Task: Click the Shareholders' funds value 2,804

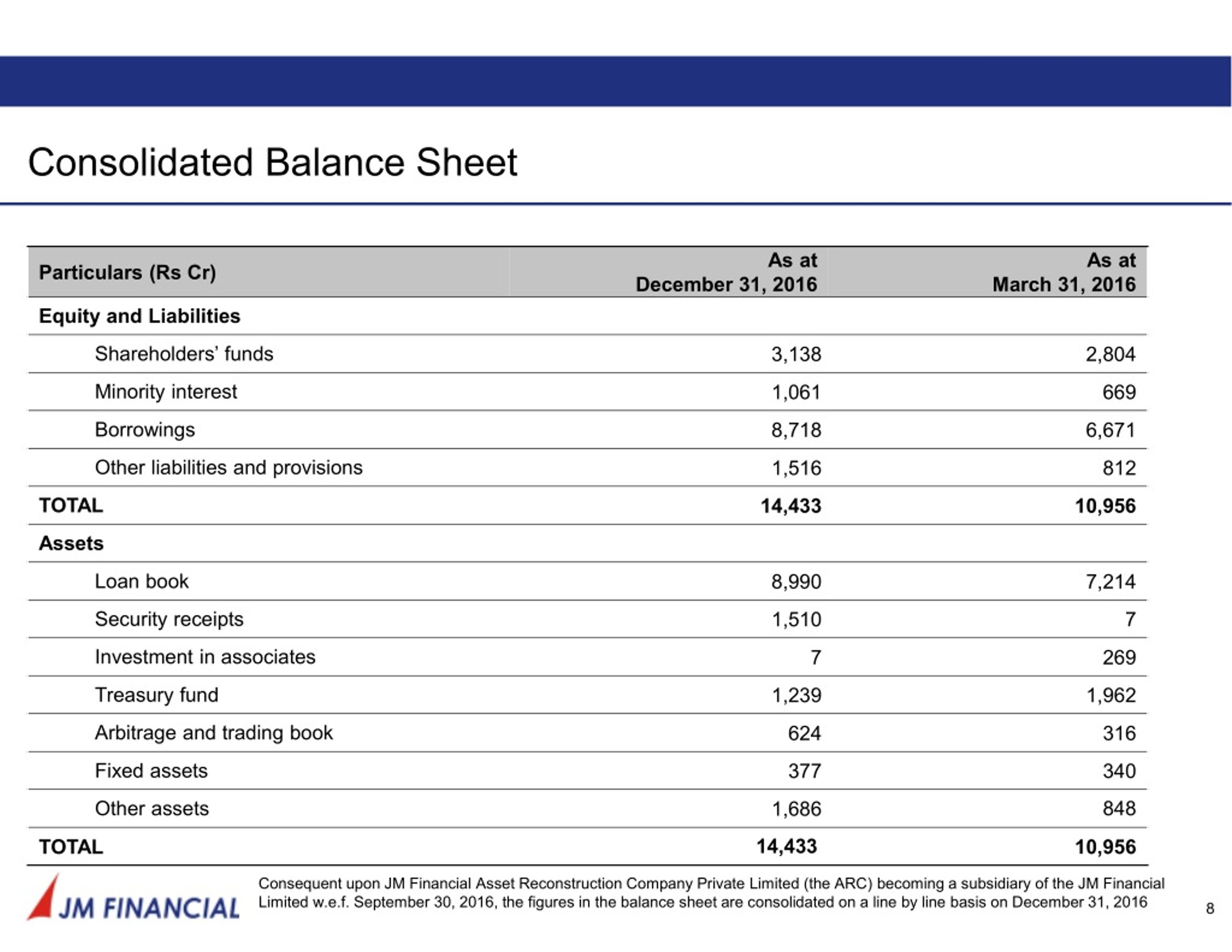Action: point(1110,354)
